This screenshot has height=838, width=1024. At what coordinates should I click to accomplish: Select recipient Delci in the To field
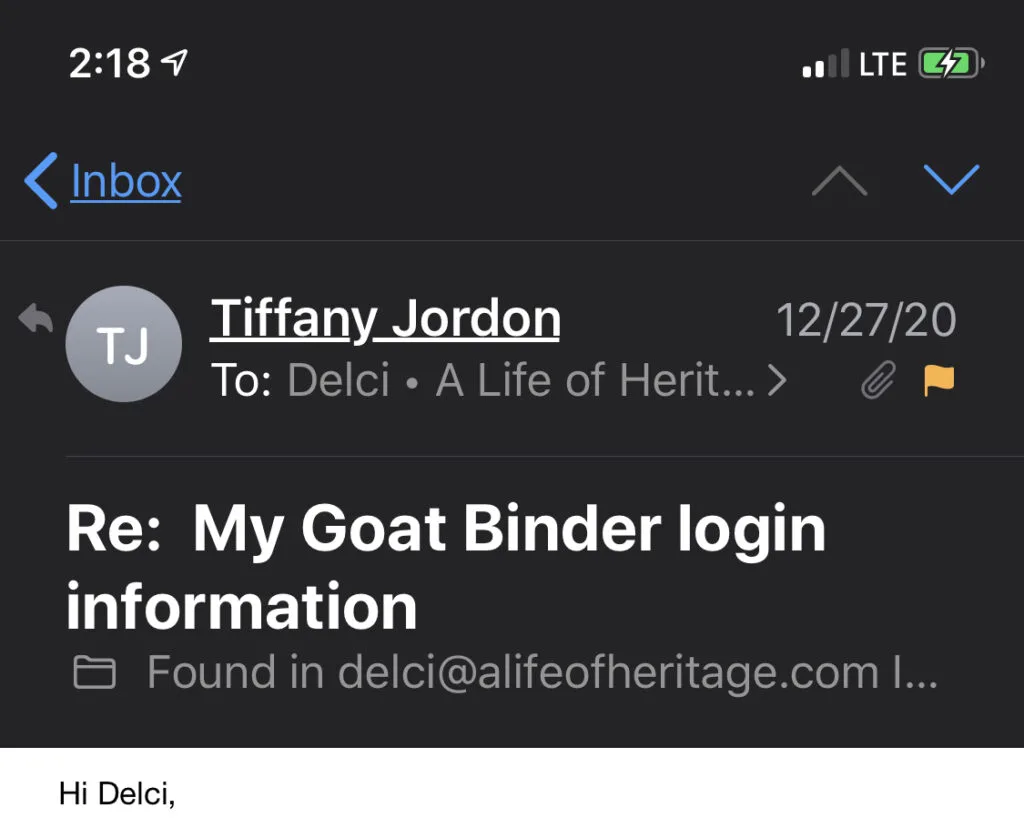[x=338, y=379]
